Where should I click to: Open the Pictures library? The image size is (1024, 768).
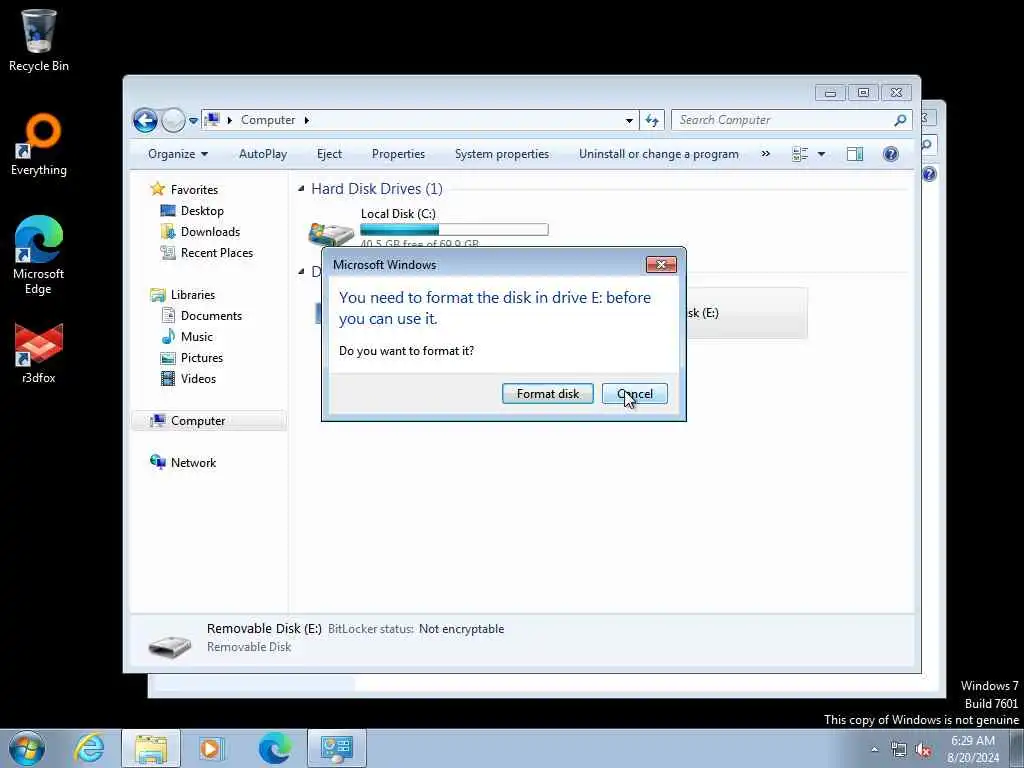click(202, 358)
